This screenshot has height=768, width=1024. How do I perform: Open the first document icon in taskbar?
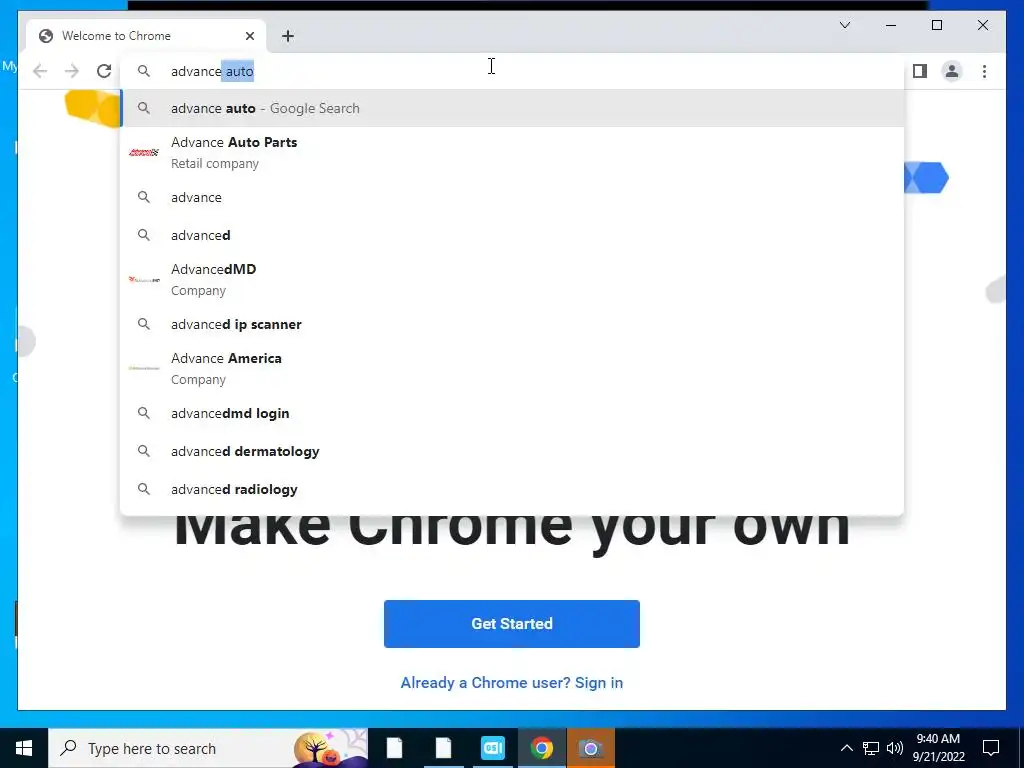394,748
